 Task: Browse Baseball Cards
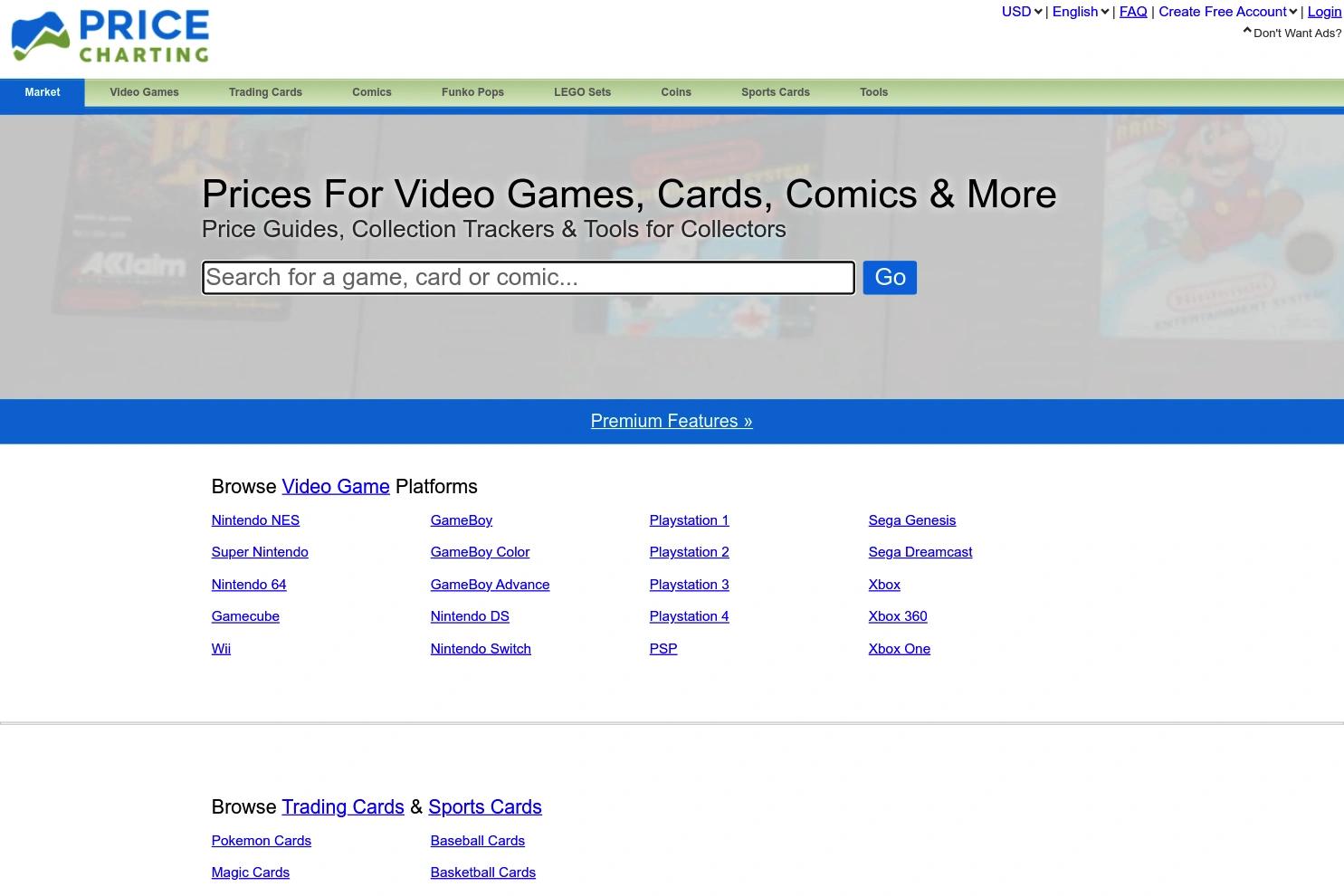click(478, 841)
